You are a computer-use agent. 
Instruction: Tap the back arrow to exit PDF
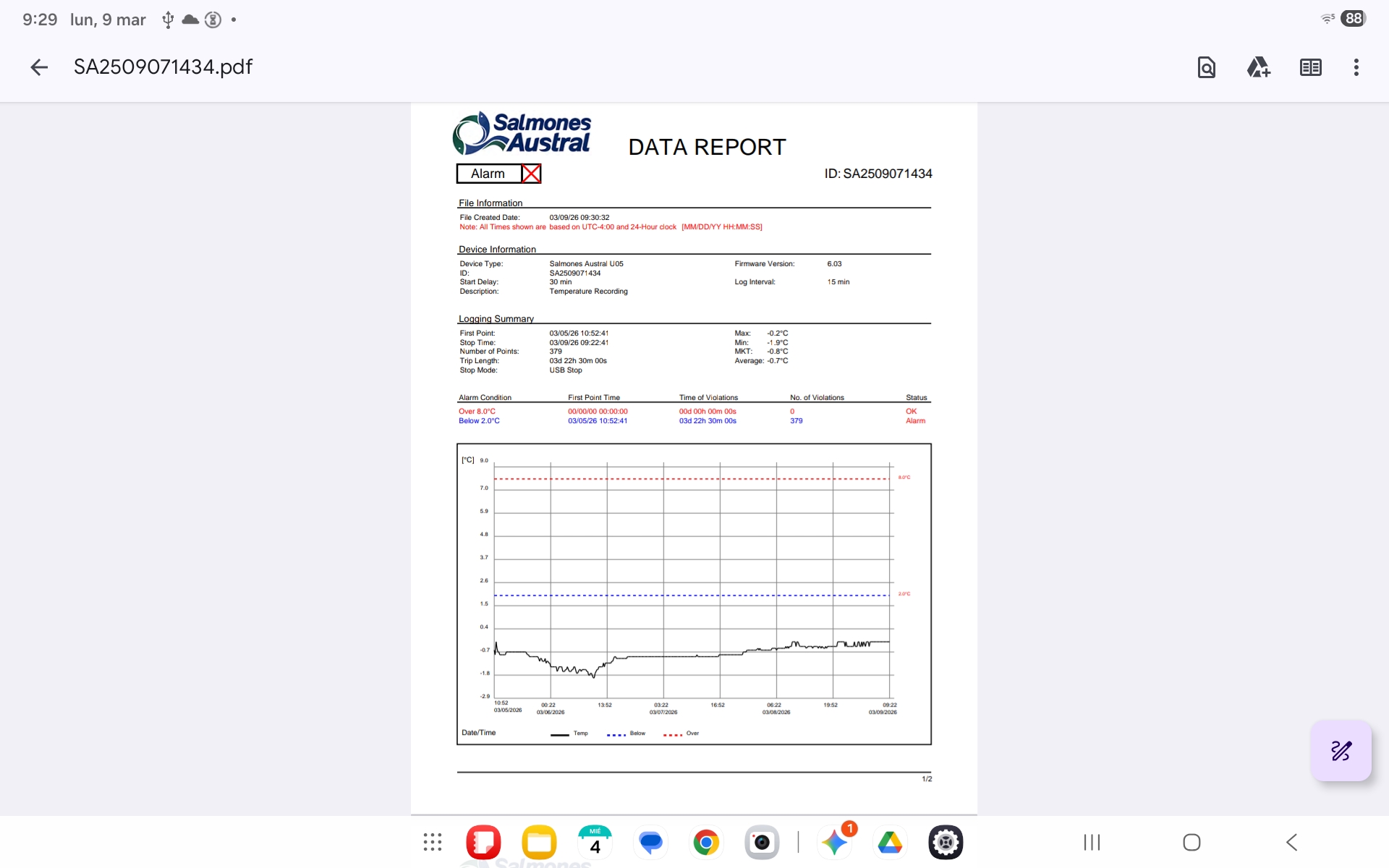[39, 67]
